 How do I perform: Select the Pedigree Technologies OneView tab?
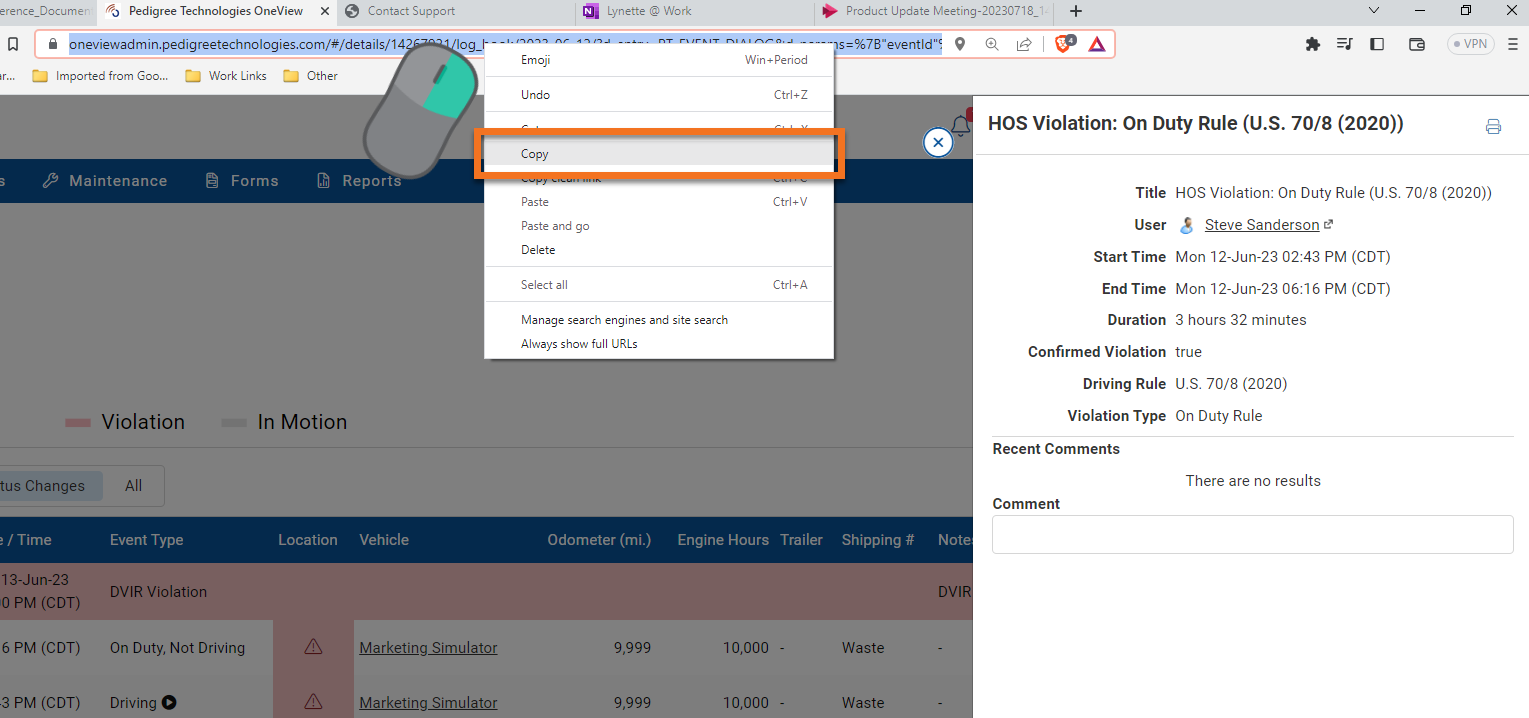coord(215,11)
